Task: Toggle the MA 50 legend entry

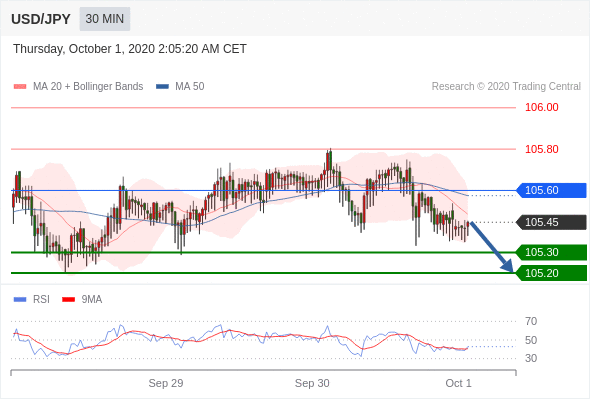Action: [180, 86]
